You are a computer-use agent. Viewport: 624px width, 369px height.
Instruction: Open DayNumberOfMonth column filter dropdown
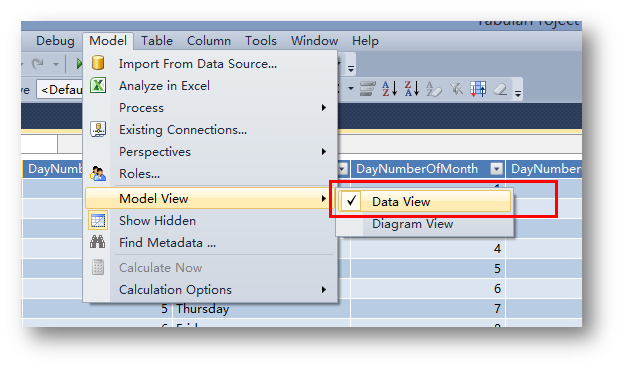pyautogui.click(x=496, y=169)
